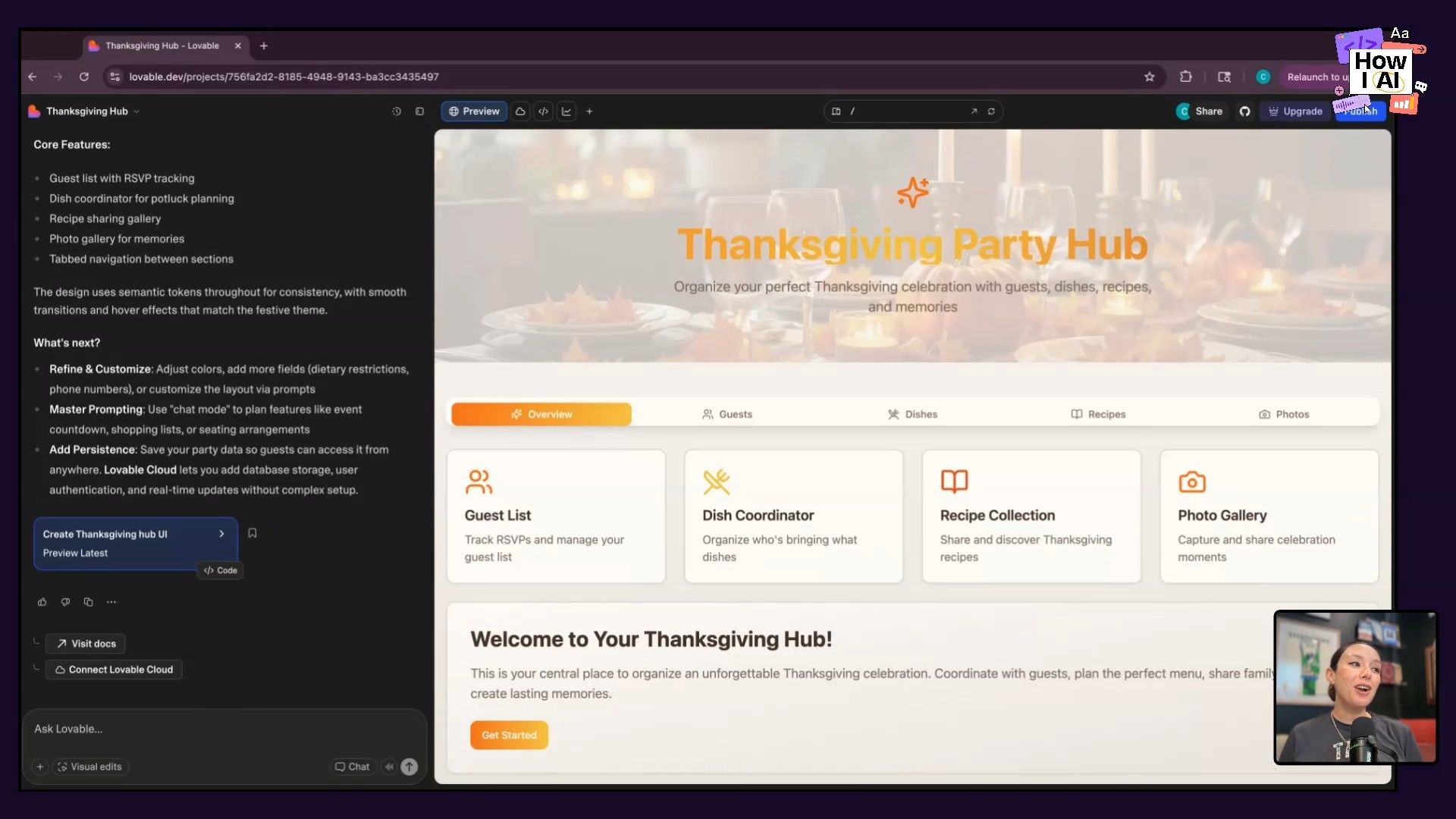The height and width of the screenshot is (819, 1456).
Task: Attach a file with the plus icon
Action: [40, 767]
